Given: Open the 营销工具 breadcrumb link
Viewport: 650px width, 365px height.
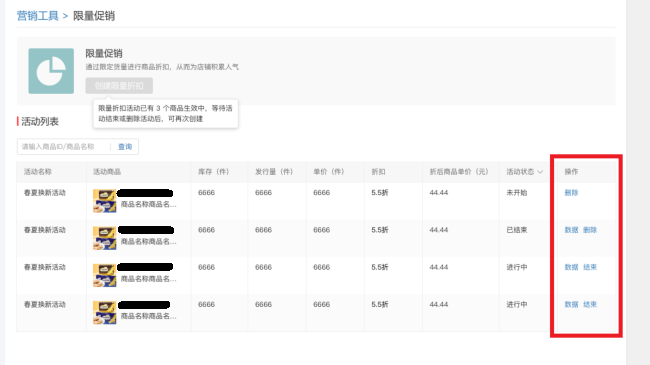Looking at the screenshot, I should (37, 16).
